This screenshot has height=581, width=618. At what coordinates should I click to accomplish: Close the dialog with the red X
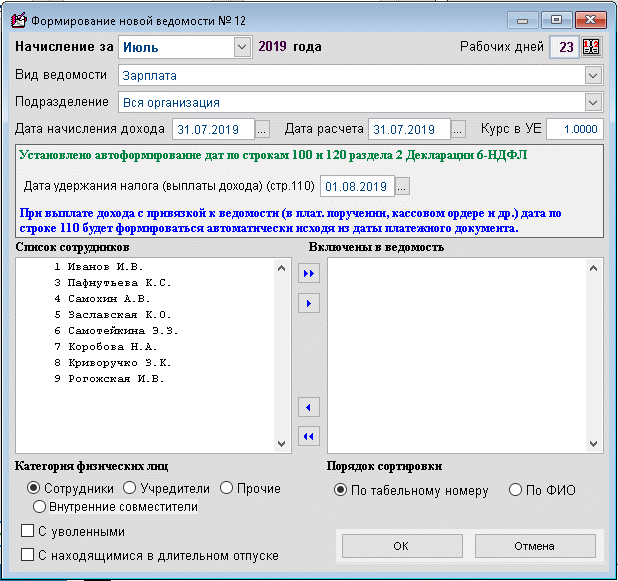tap(590, 20)
